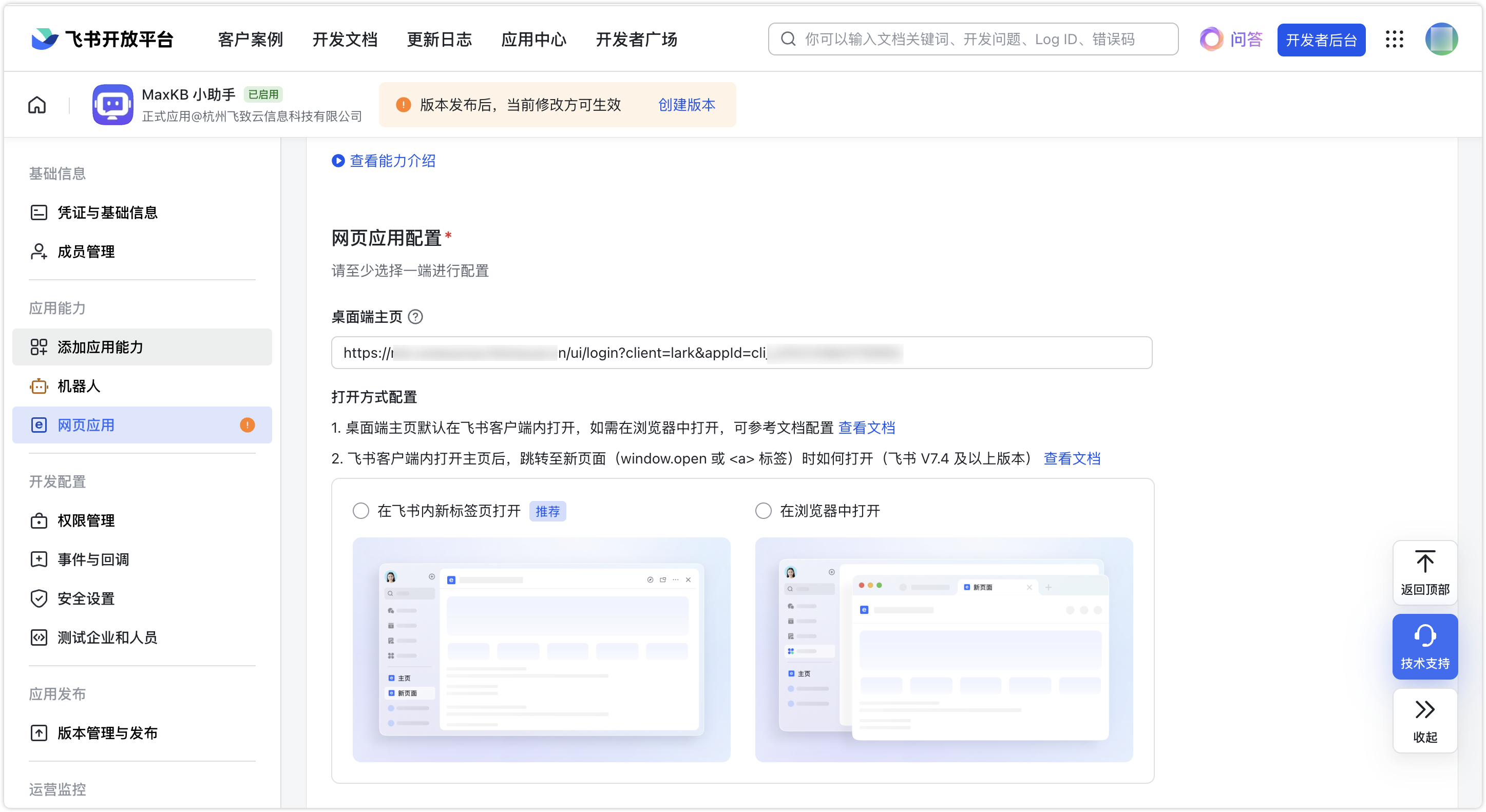
Task: Collapse the floating panel via 收起
Action: point(1425,721)
